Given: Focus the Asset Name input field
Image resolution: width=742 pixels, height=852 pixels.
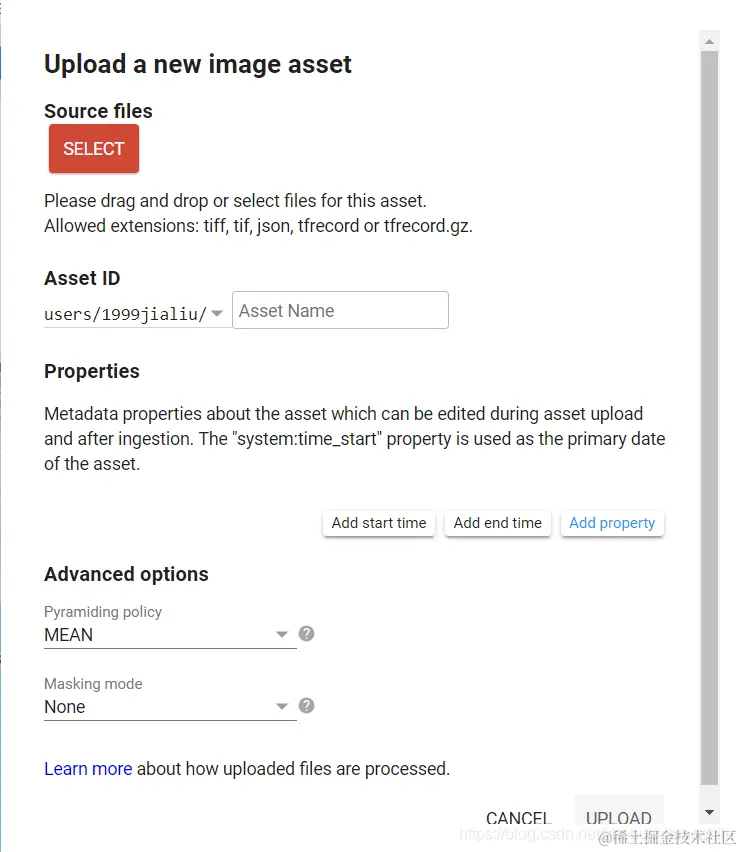Looking at the screenshot, I should point(340,310).
